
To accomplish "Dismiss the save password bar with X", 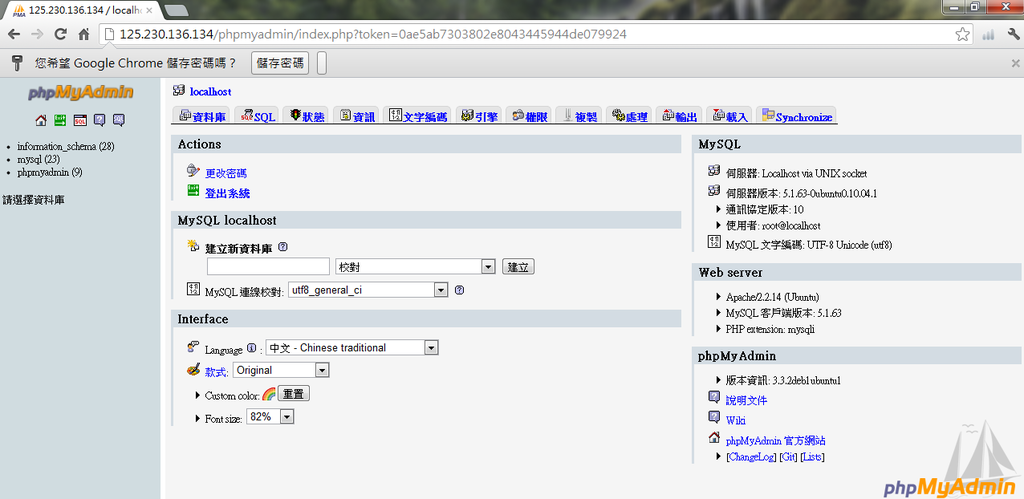I will (1016, 63).
